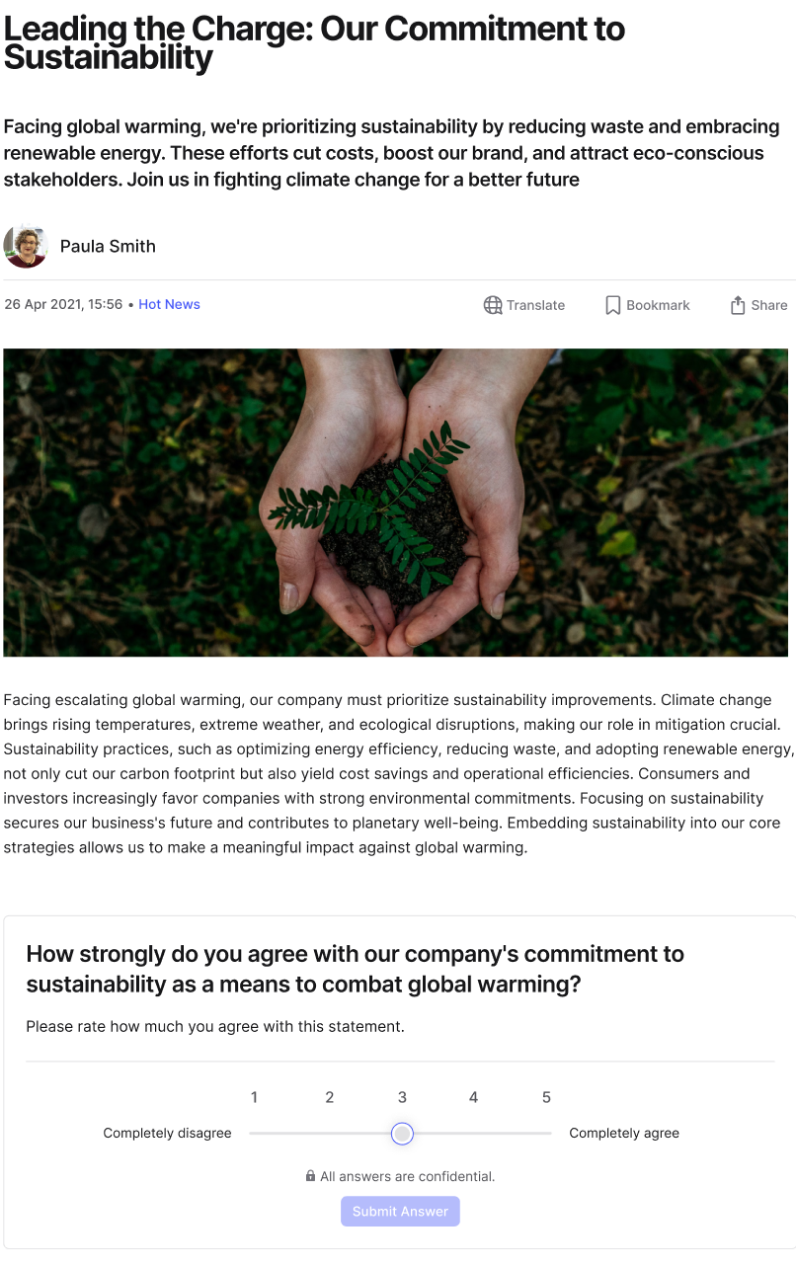Click the globe icon next to Translate
796x1275 pixels.
tap(491, 305)
